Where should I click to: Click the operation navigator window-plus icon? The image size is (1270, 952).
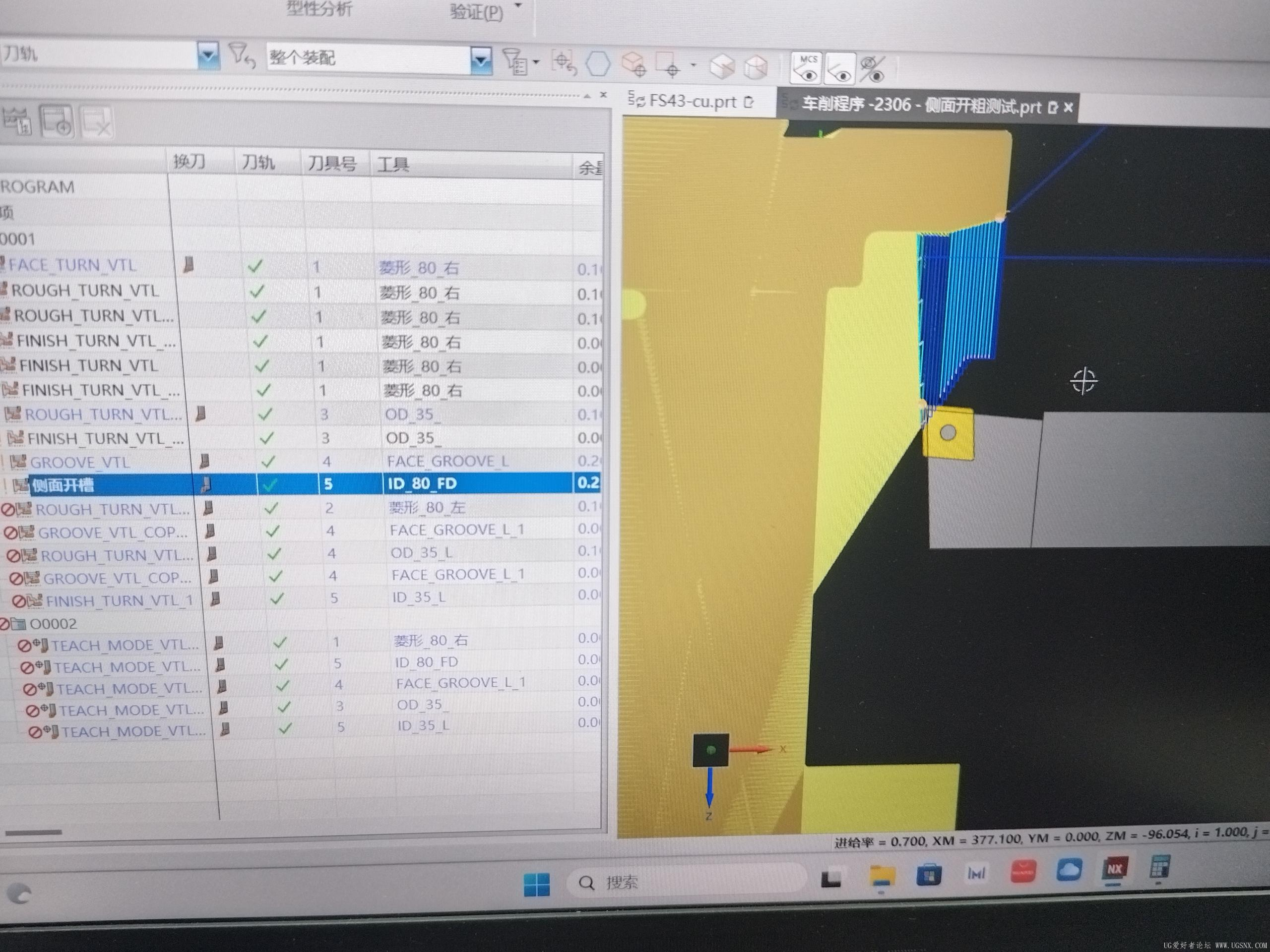click(x=56, y=121)
